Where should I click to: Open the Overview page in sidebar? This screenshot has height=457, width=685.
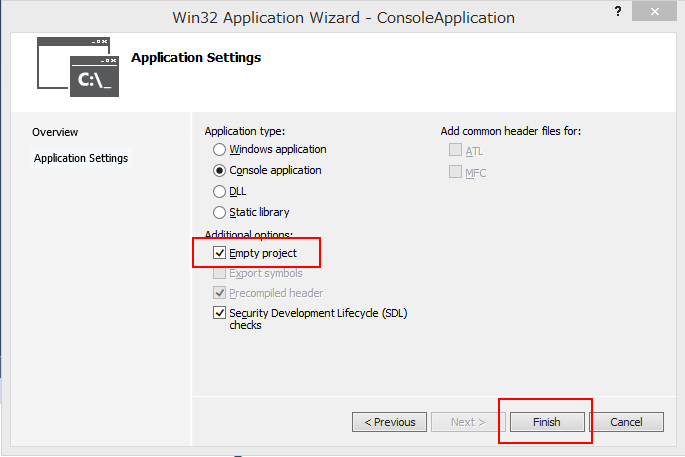pos(55,132)
